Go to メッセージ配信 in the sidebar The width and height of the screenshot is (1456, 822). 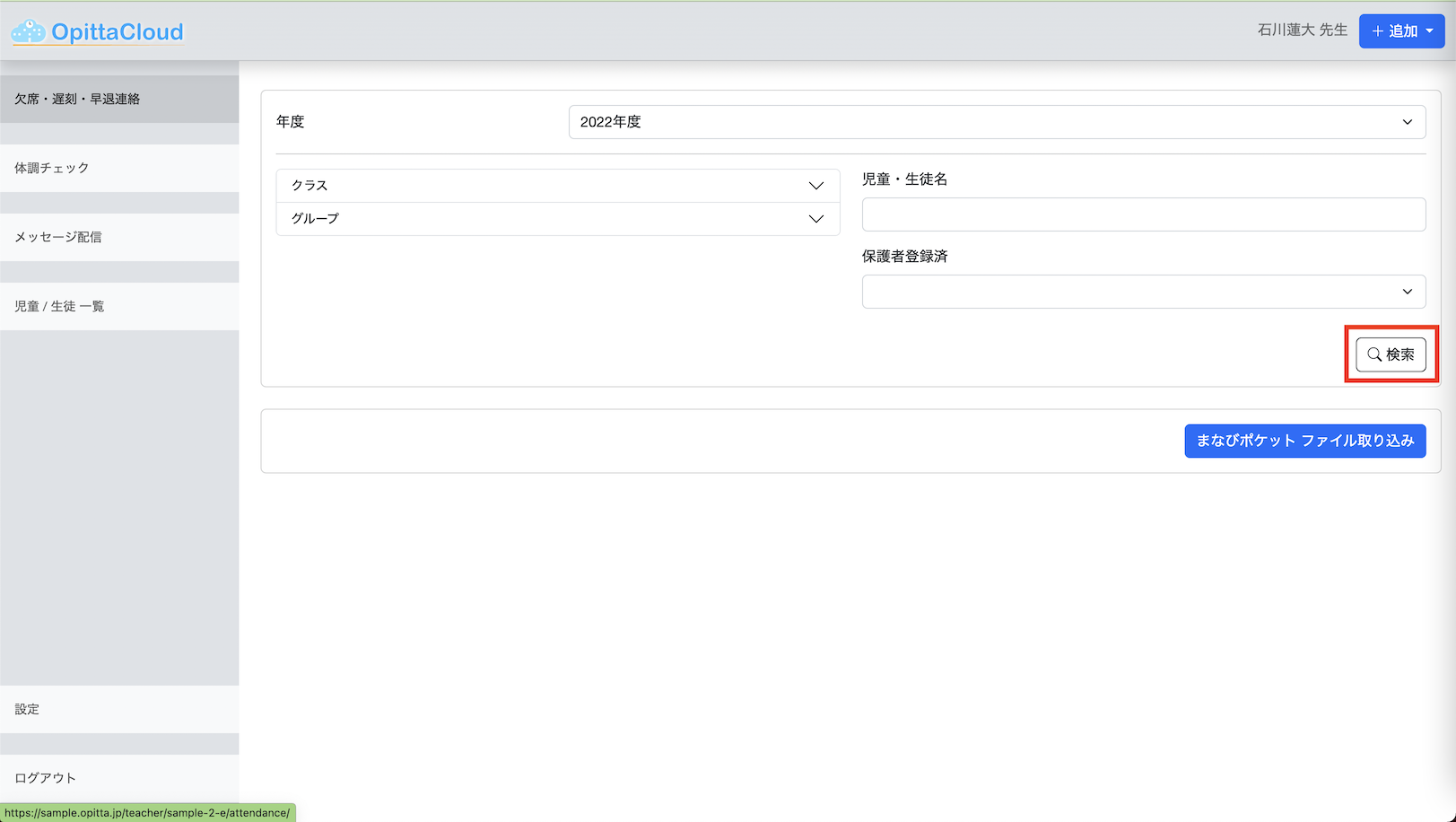119,237
